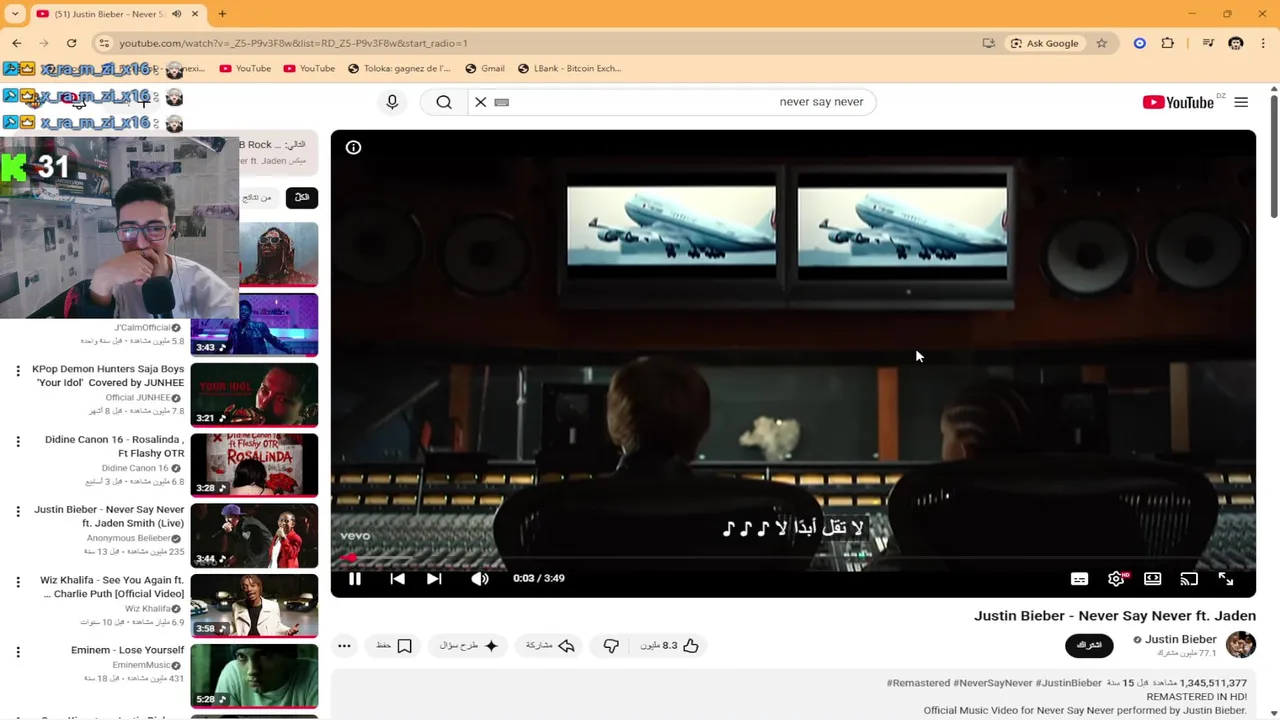Open the Toloka bookmark
1280x720 pixels.
[x=399, y=69]
